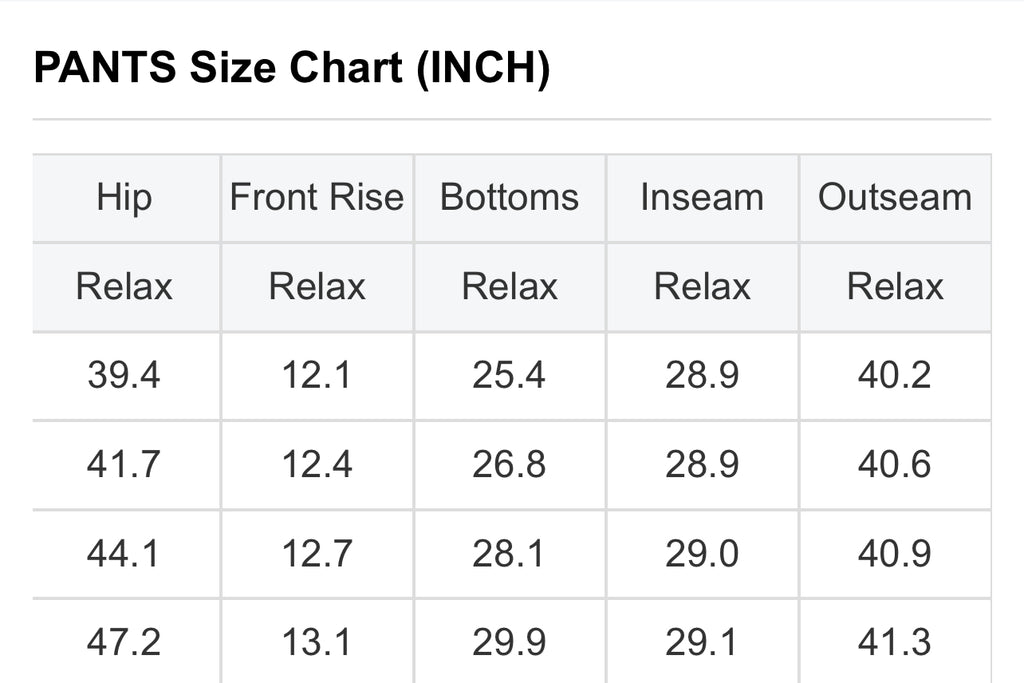Click the Inseam column header

pyautogui.click(x=702, y=197)
